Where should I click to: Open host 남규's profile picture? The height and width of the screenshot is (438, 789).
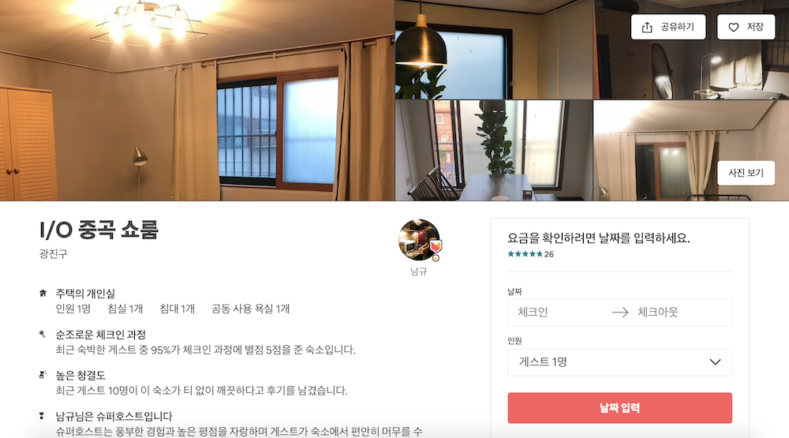coord(419,240)
